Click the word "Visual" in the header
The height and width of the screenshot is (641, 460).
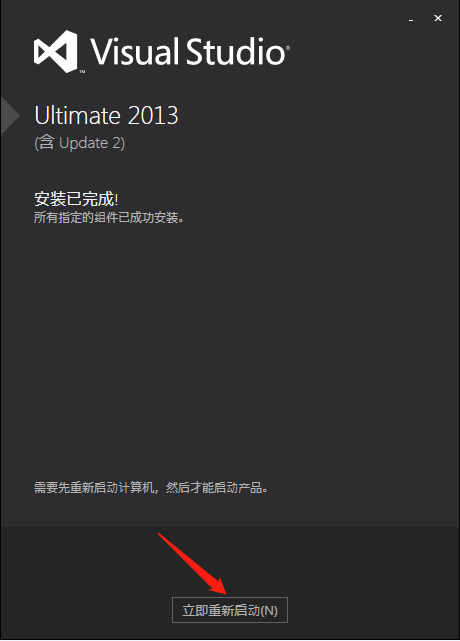pyautogui.click(x=135, y=52)
